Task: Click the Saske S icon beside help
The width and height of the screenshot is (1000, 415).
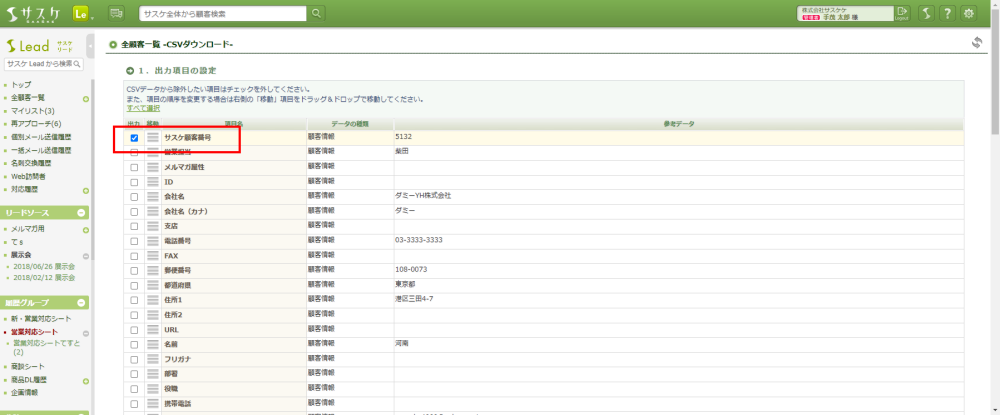Action: pyautogui.click(x=926, y=13)
